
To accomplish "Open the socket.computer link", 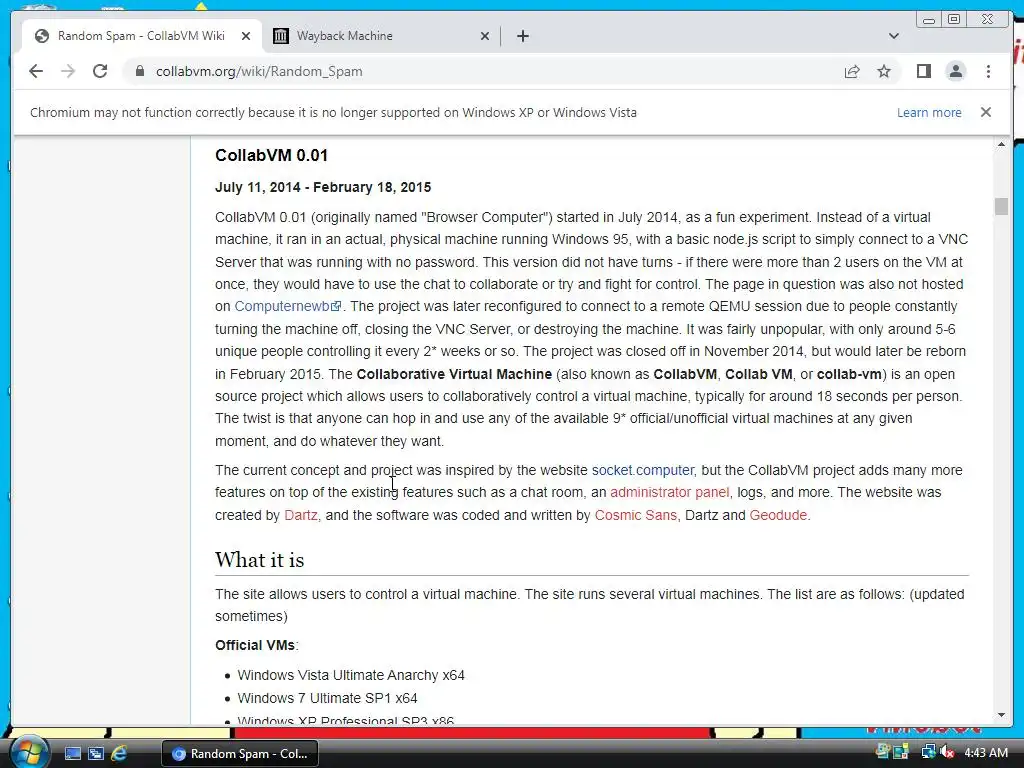I will (643, 470).
